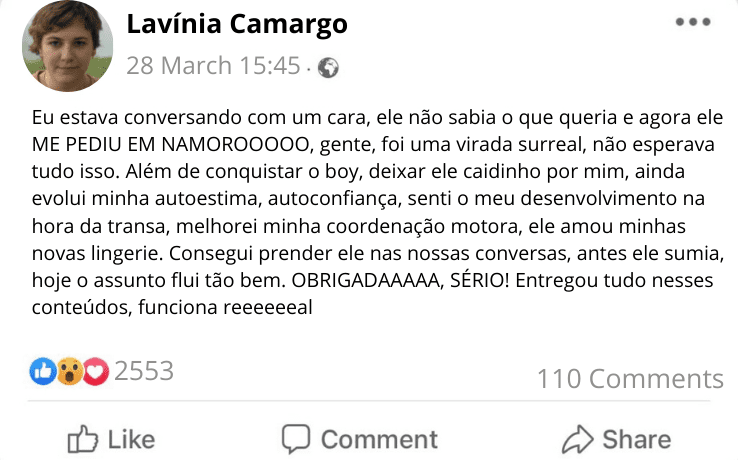Click the globe public audience icon
The width and height of the screenshot is (738, 460).
328,68
